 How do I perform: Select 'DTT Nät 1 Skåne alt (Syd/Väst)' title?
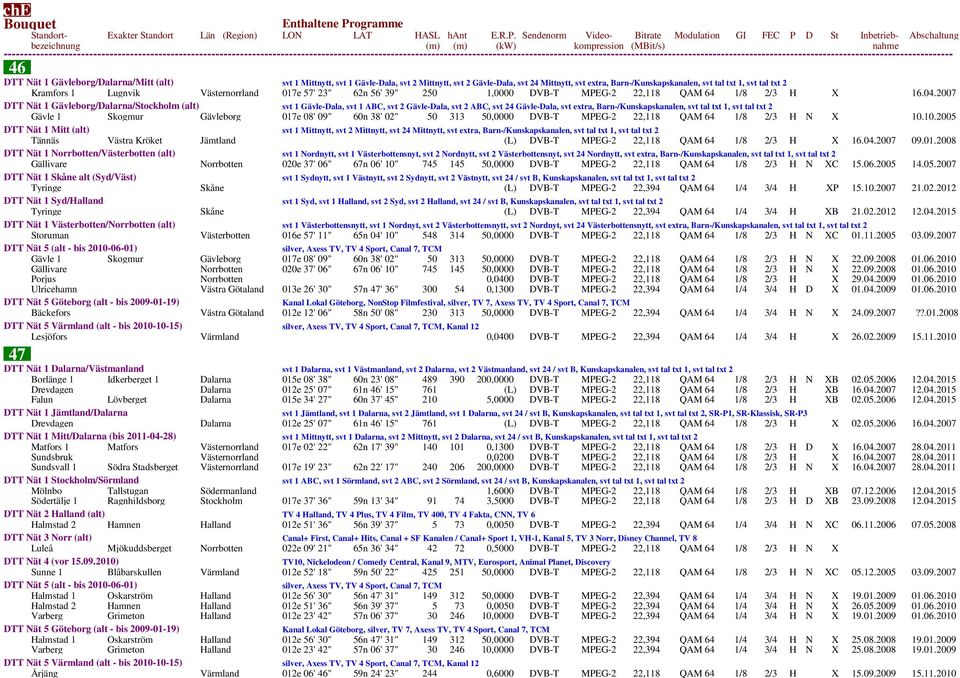[x=70, y=177]
